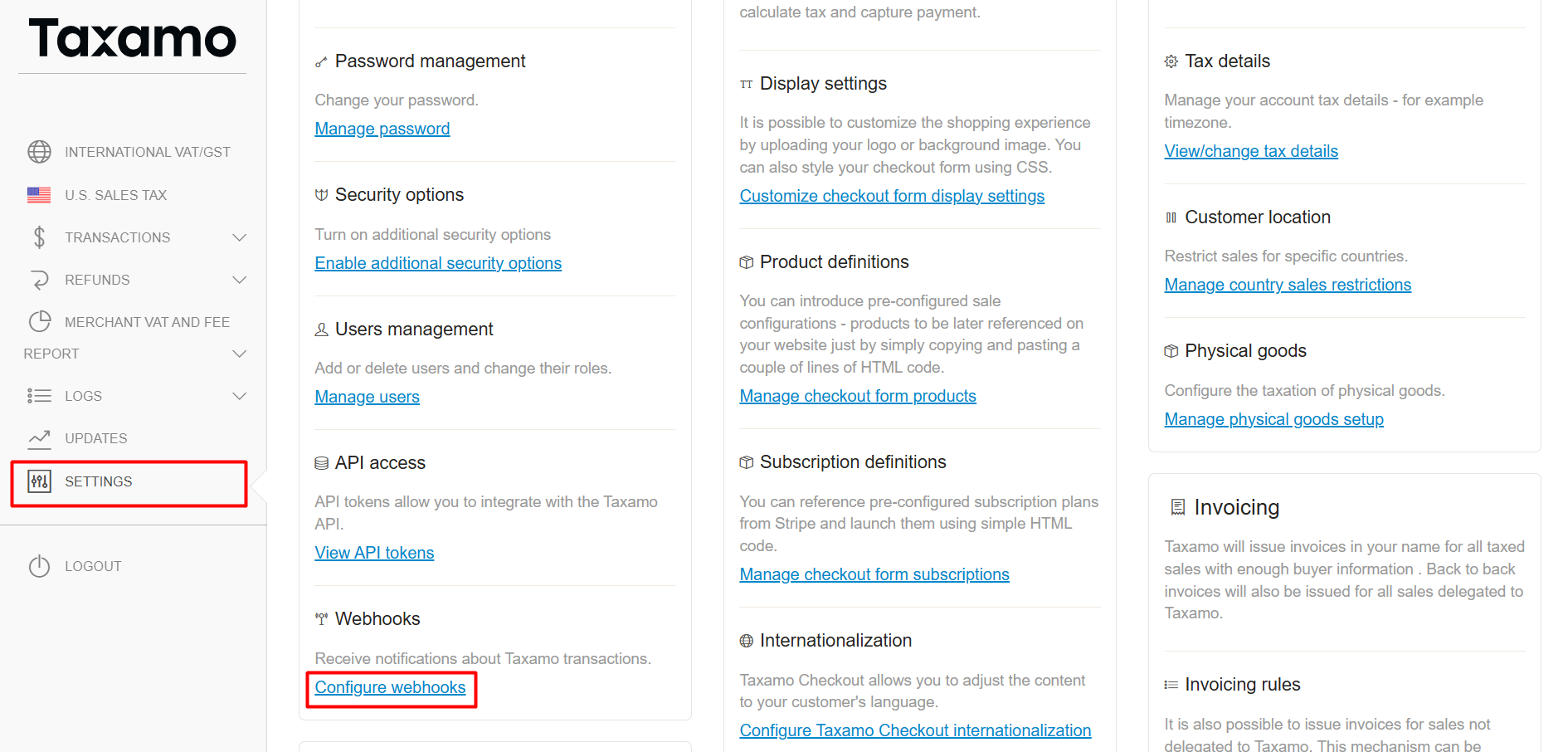Open U.S. Sales Tax section
The height and width of the screenshot is (752, 1568).
(116, 195)
